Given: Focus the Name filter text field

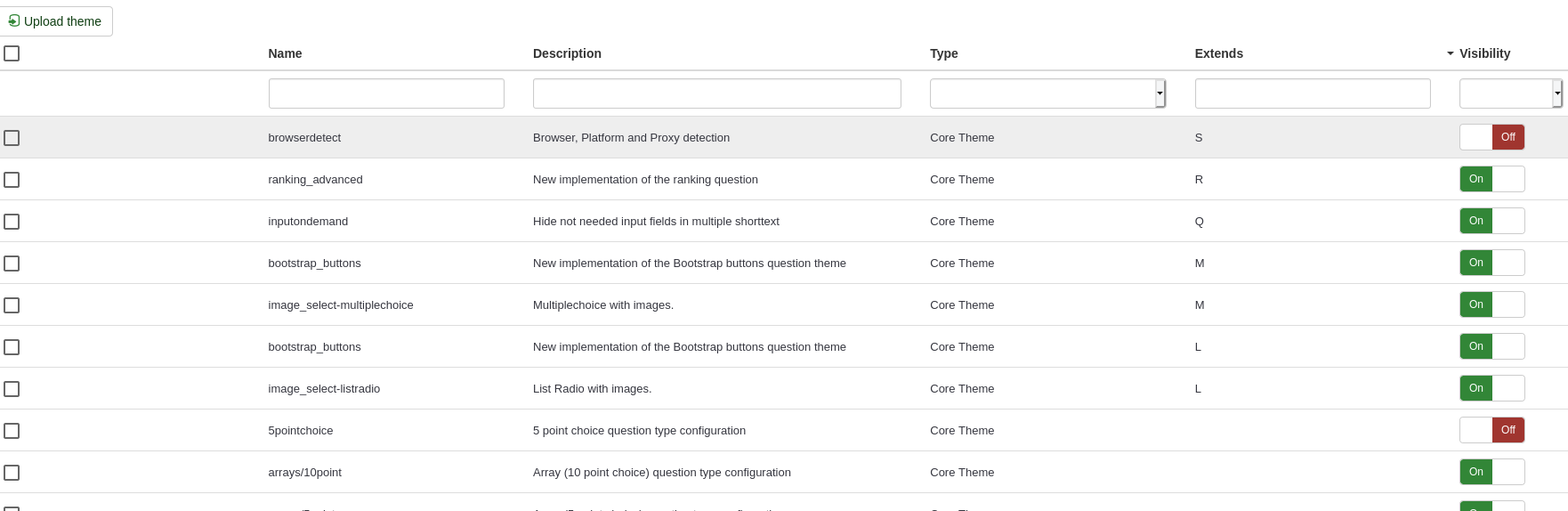Looking at the screenshot, I should click(386, 93).
